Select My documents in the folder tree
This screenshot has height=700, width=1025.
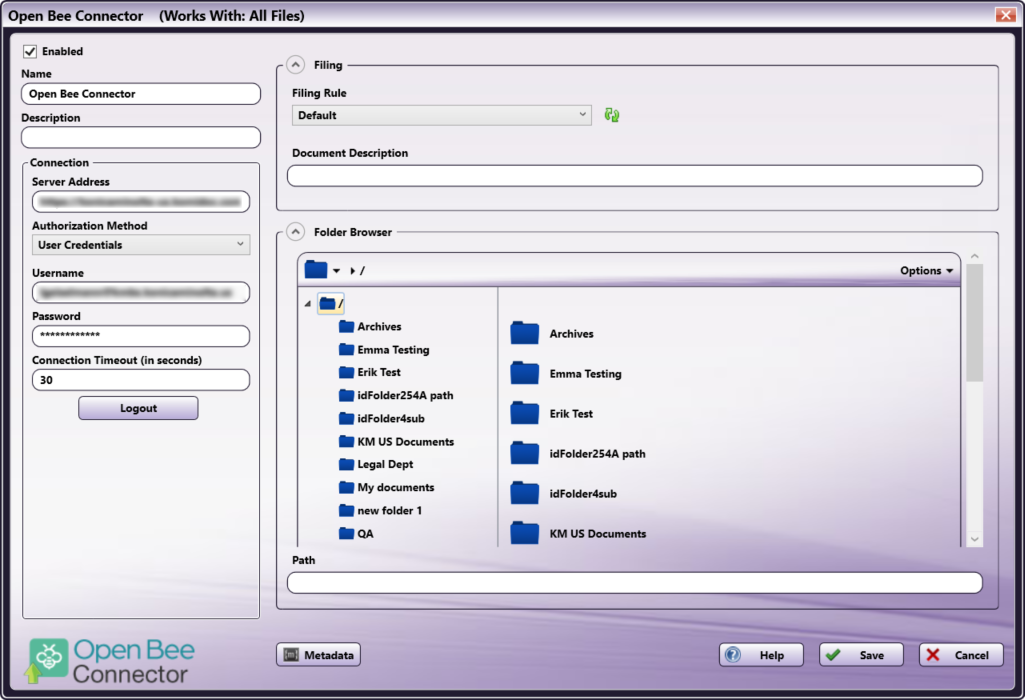[396, 487]
